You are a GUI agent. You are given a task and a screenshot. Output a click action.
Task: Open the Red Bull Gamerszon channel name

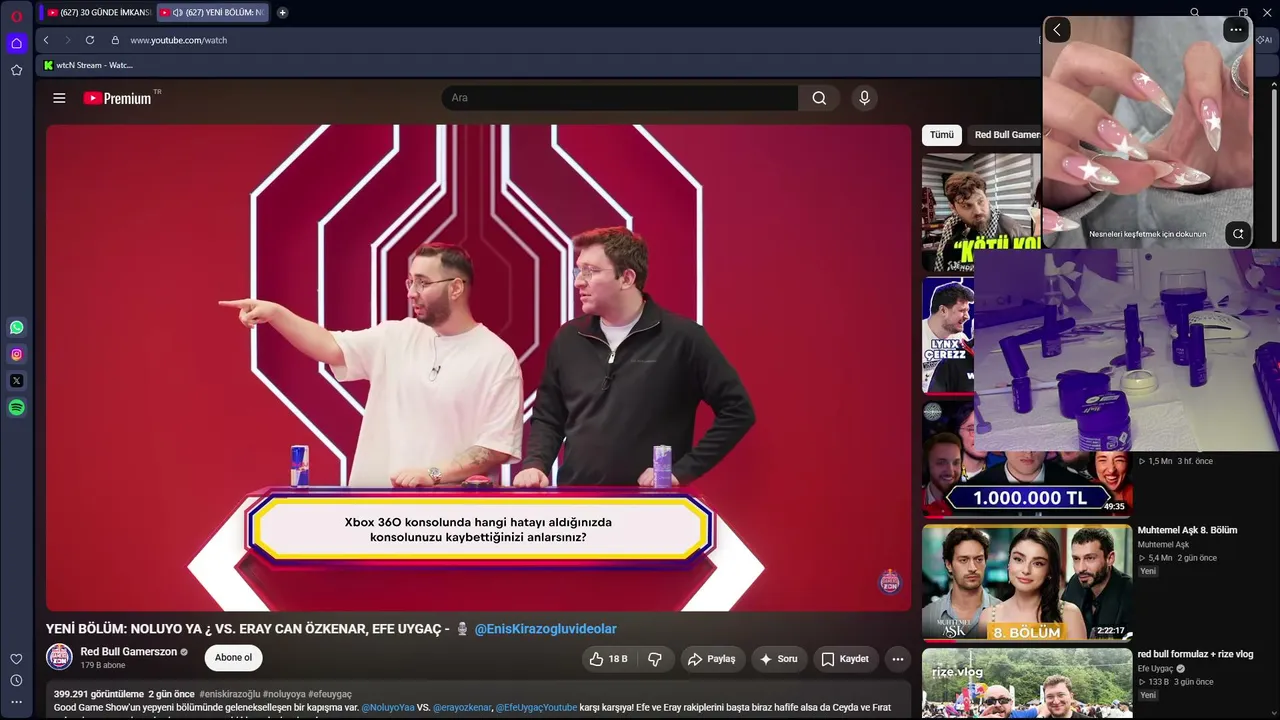pos(128,652)
